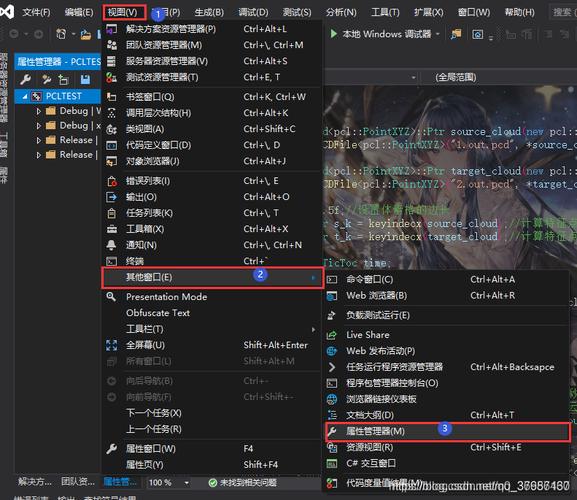This screenshot has width=577, height=500.
Task: Click the C# 交互窗口 icon
Action: (332, 464)
